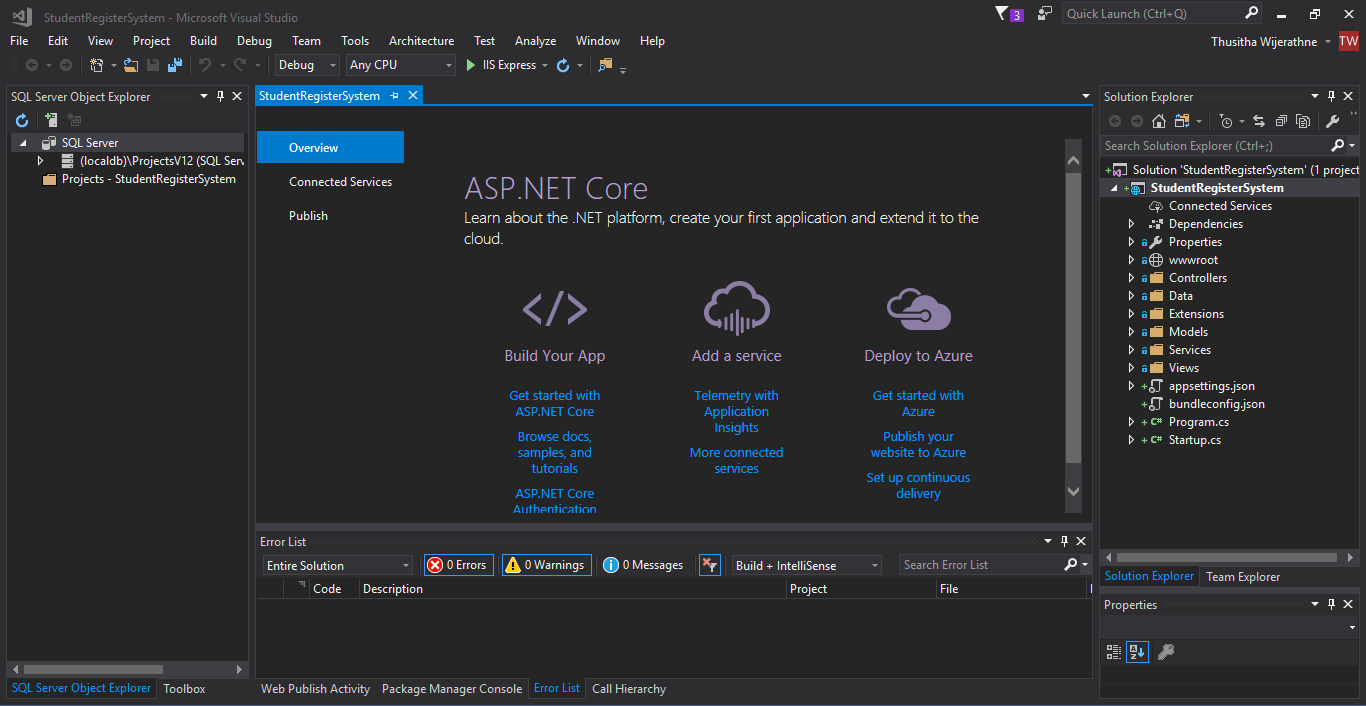Select Publish in side navigation
Image resolution: width=1366 pixels, height=706 pixels.
coord(309,216)
